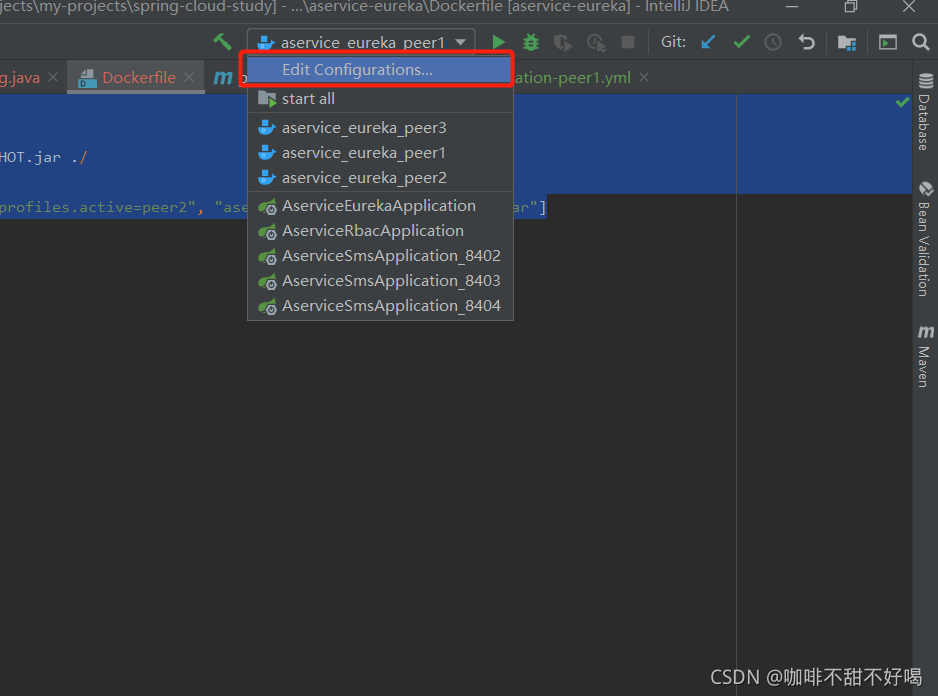Click the Spring icon beside AserviceRbacApplication
Image resolution: width=938 pixels, height=696 pixels.
267,231
